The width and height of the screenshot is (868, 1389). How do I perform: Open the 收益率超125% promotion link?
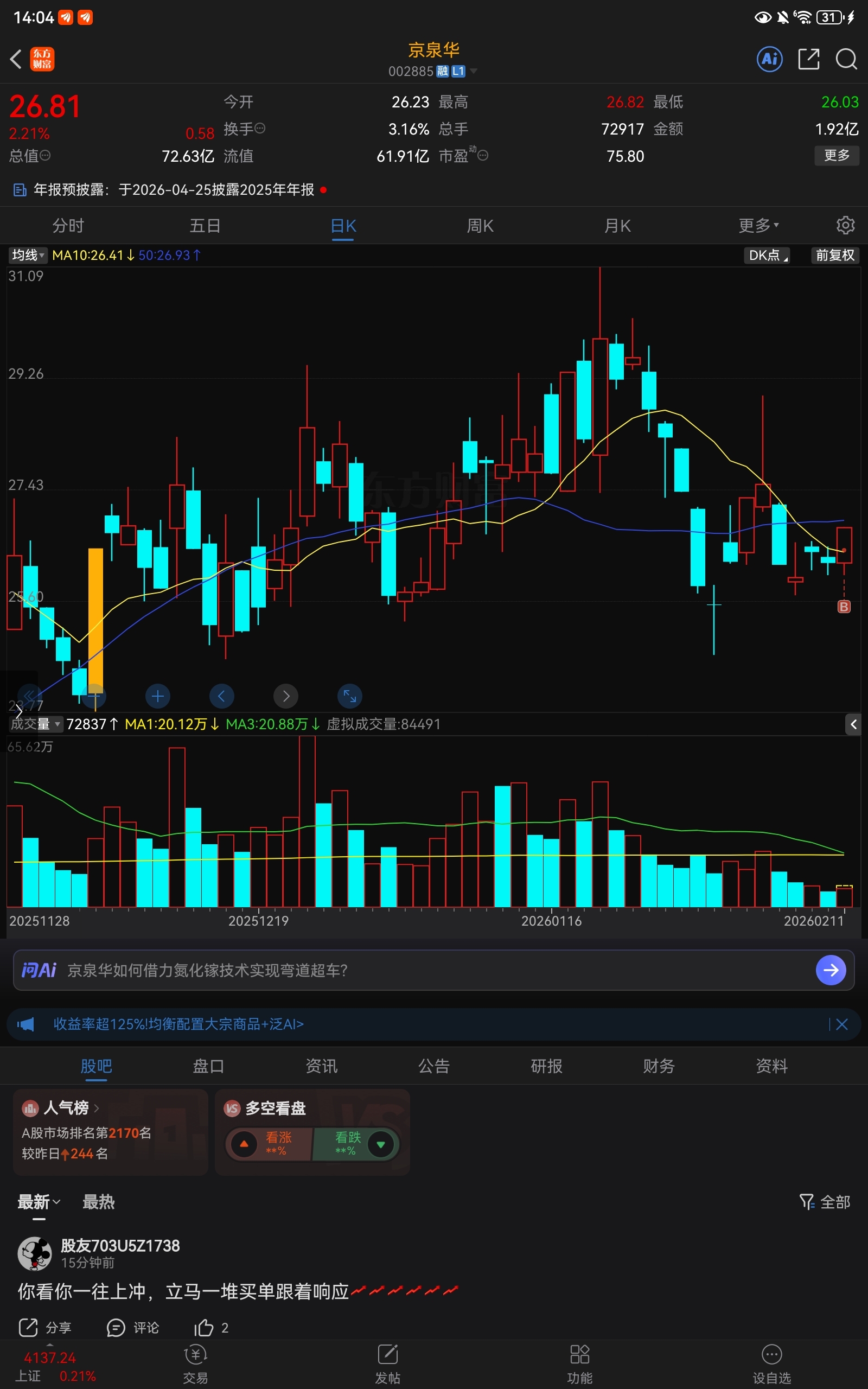click(x=178, y=1024)
